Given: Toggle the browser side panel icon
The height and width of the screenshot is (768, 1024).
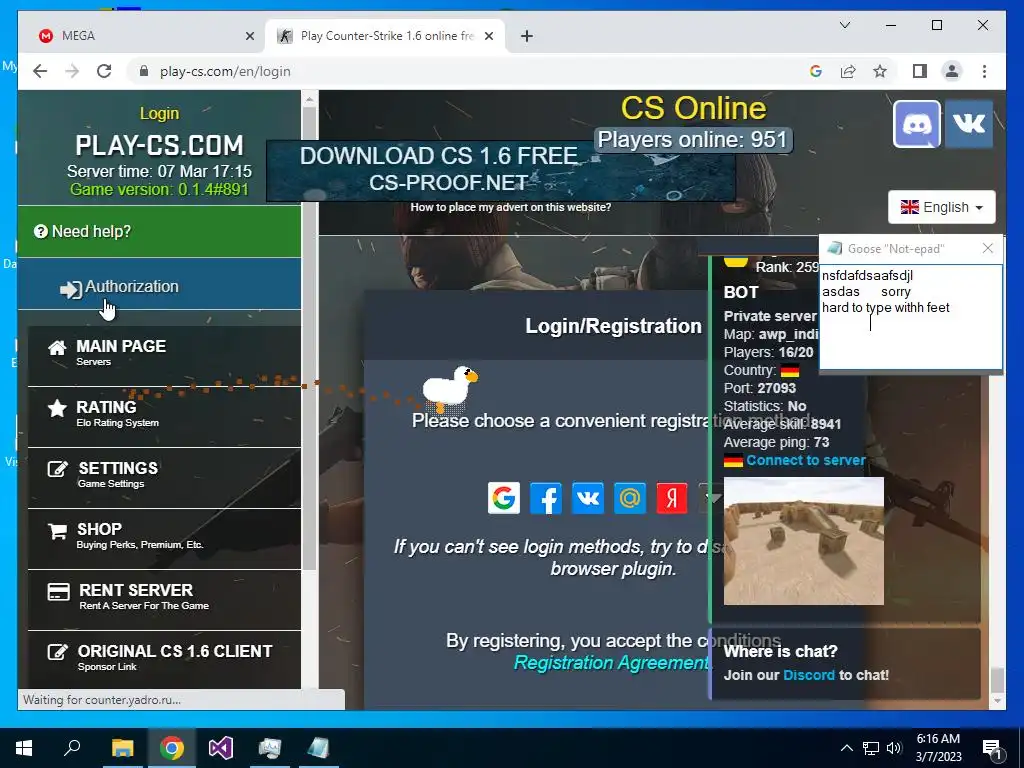Looking at the screenshot, I should click(920, 71).
